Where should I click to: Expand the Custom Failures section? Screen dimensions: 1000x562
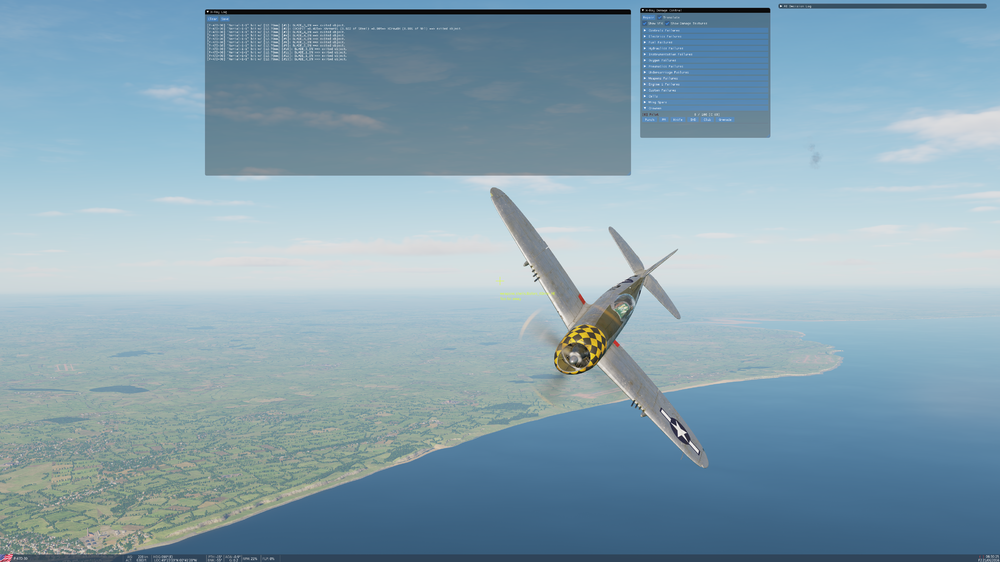(x=705, y=90)
